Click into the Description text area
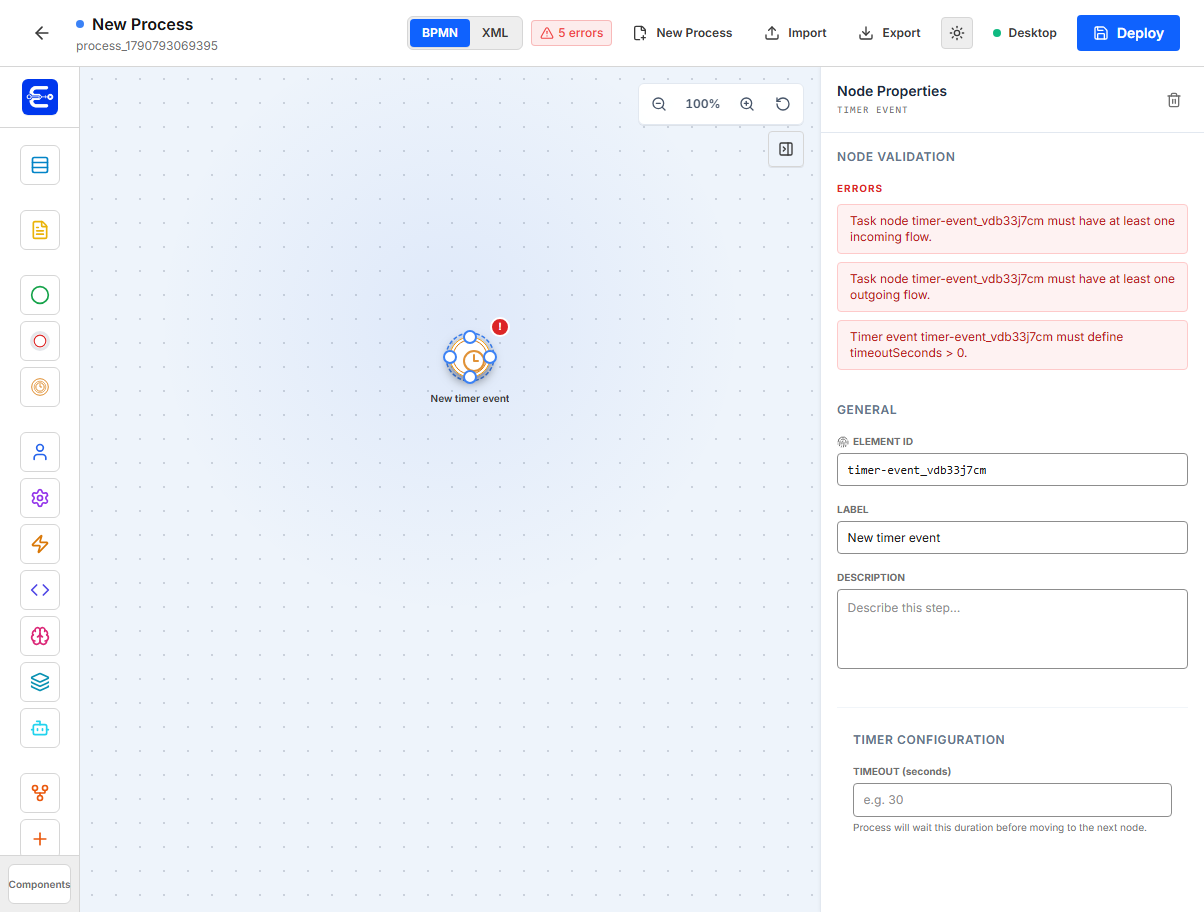The width and height of the screenshot is (1204, 912). (x=1012, y=629)
